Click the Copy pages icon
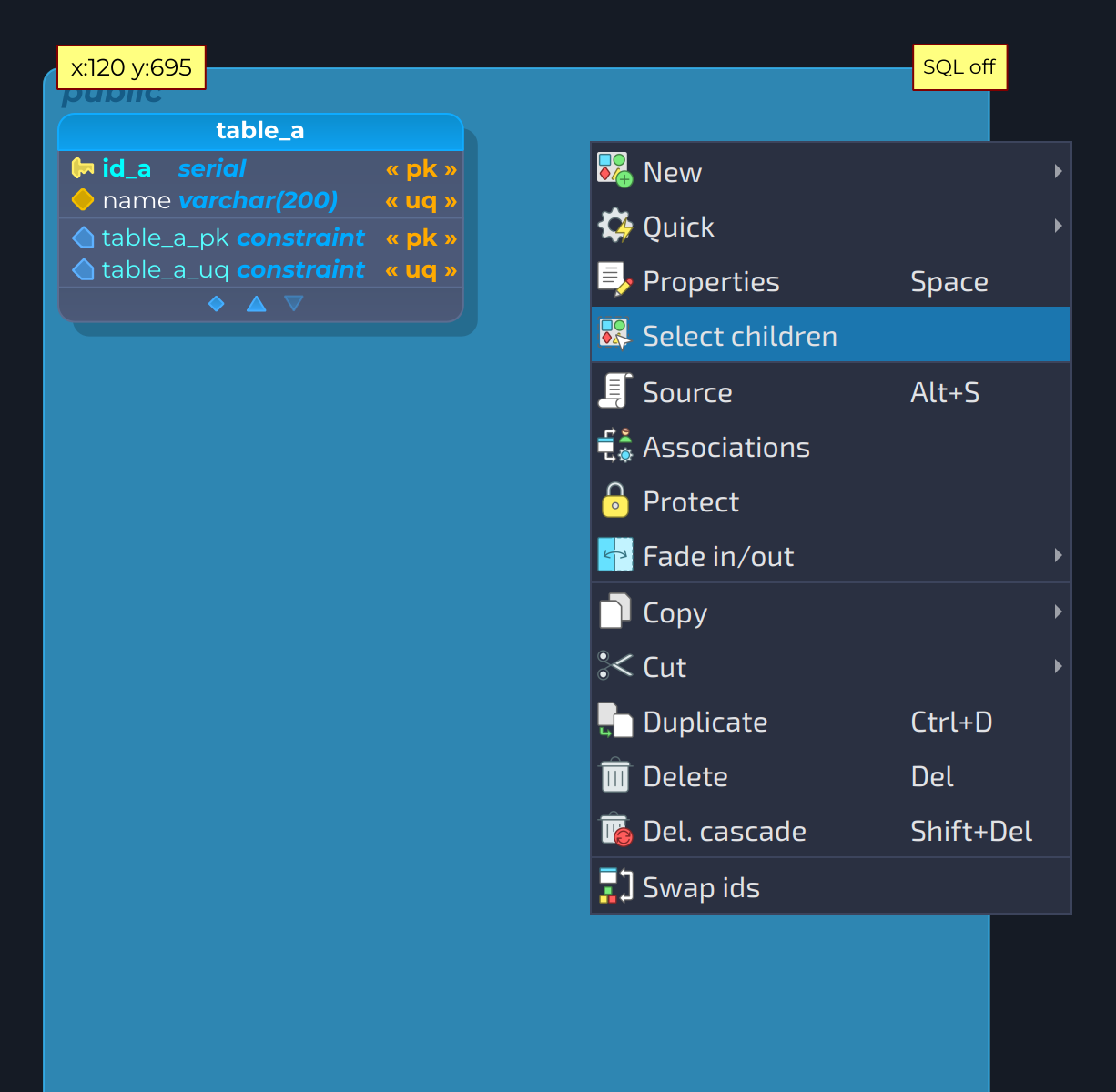This screenshot has height=1092, width=1116. pos(614,611)
